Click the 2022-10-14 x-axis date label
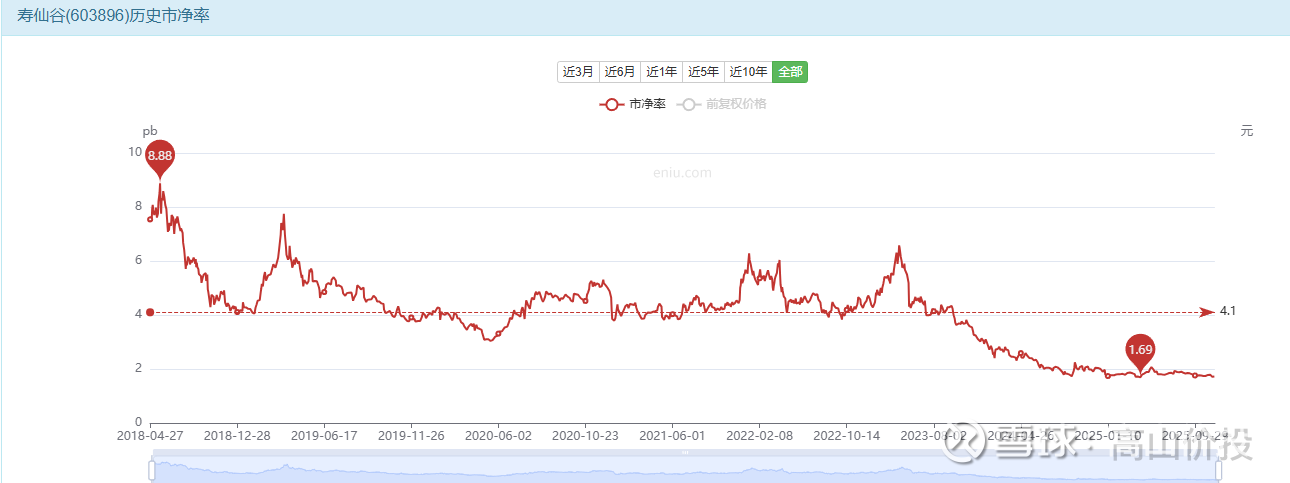Screen dimensions: 1290x483 tap(846, 436)
